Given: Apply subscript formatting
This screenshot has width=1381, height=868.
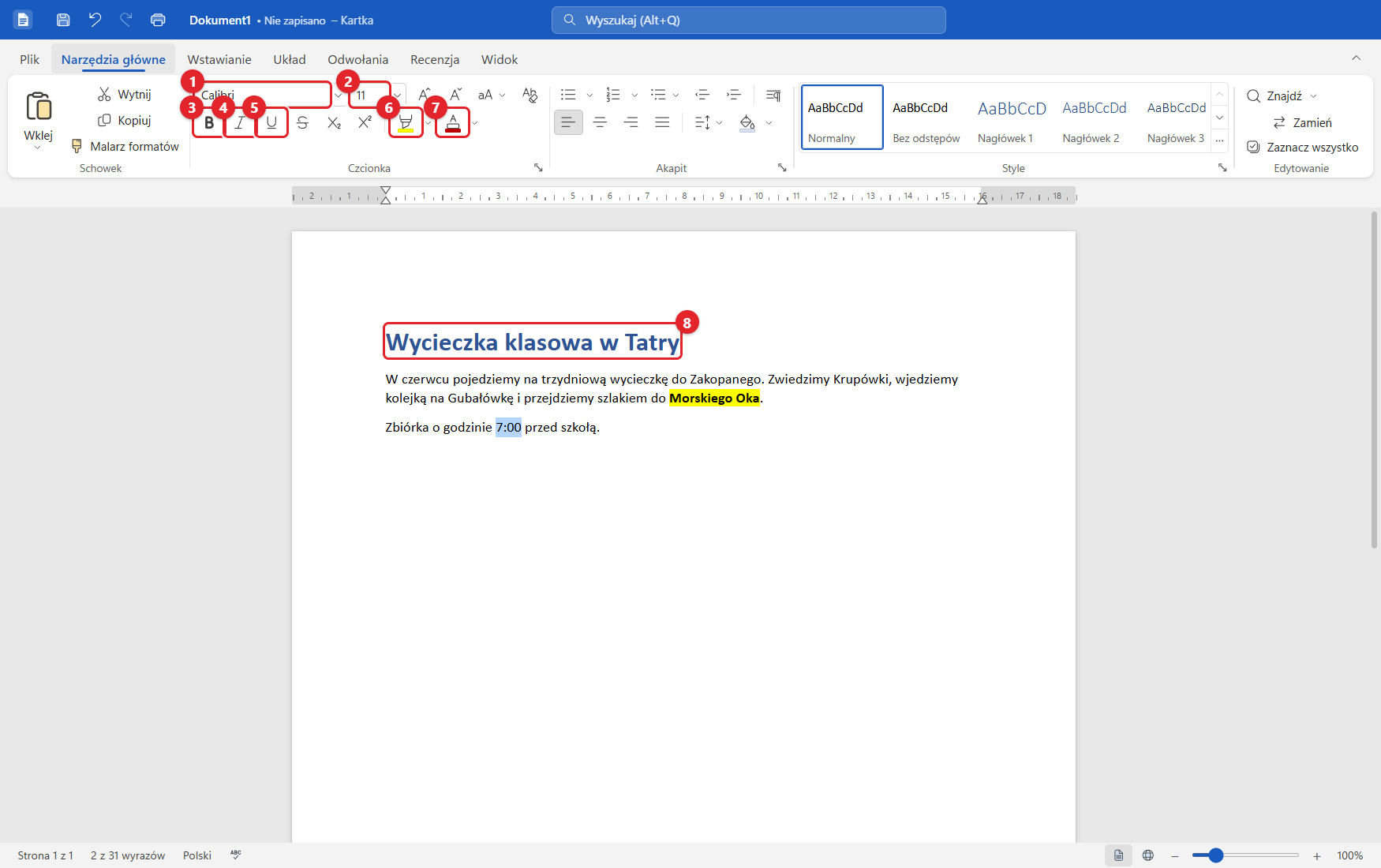Looking at the screenshot, I should pos(334,122).
